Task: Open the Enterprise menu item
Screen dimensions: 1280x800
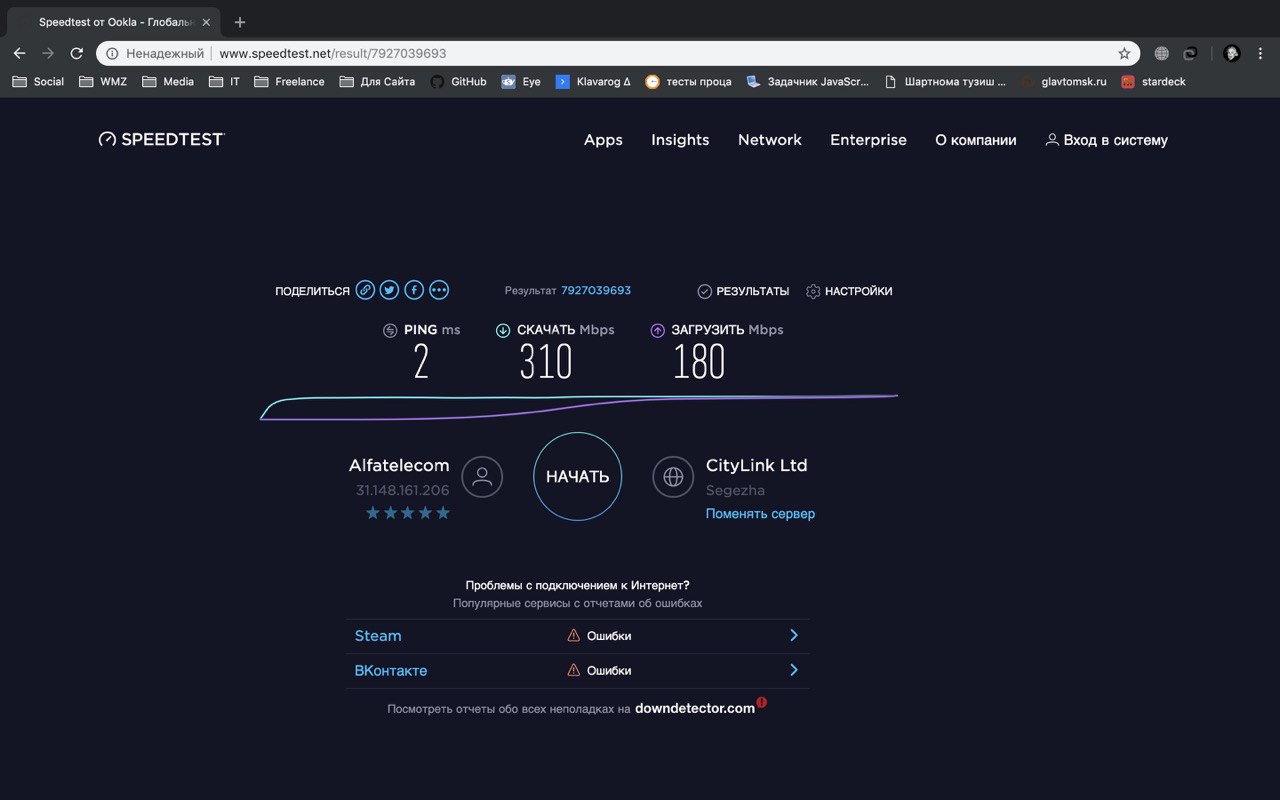Action: point(868,140)
